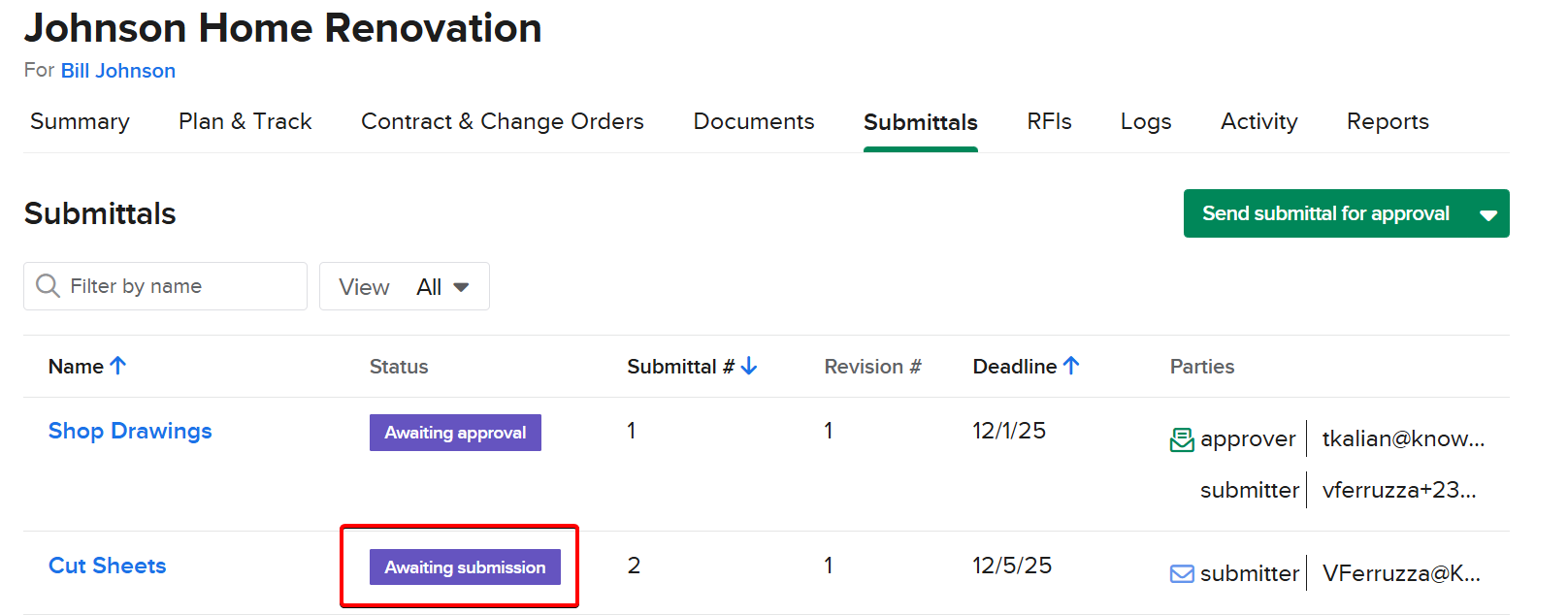1568x615 pixels.
Task: Open the Plan & Track tab
Action: point(245,122)
